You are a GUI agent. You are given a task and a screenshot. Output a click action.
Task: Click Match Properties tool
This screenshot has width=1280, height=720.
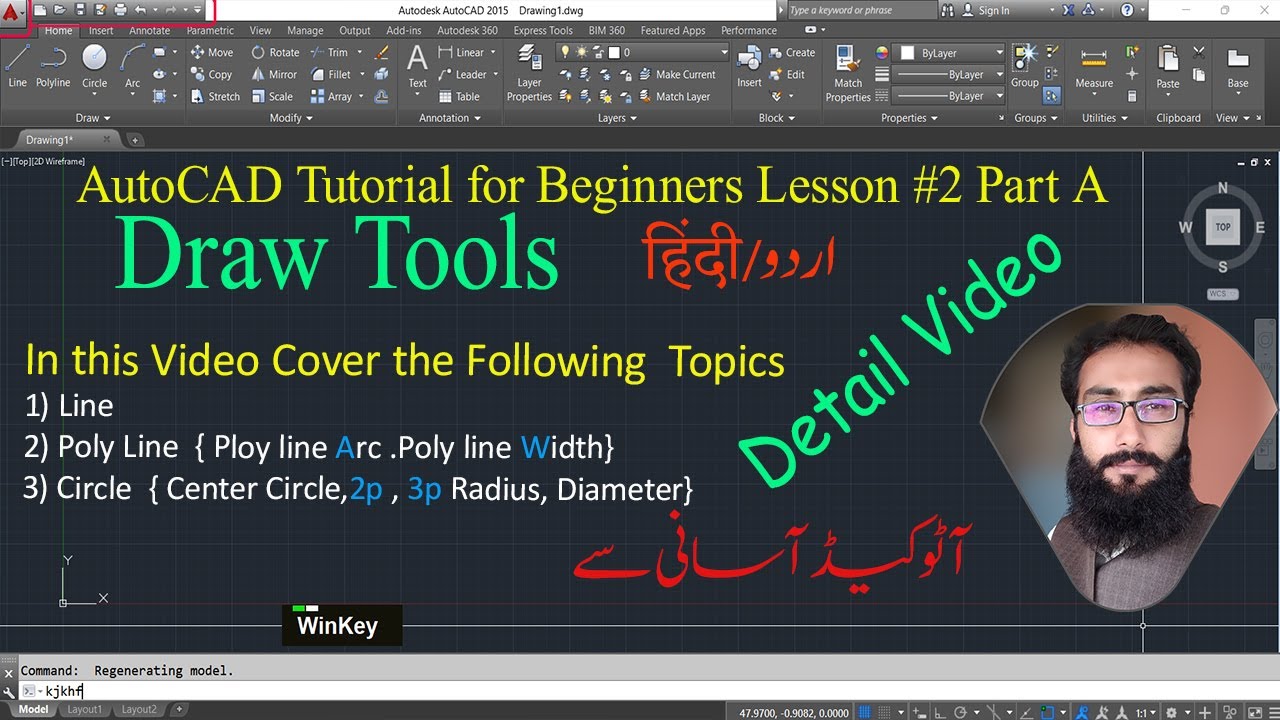848,72
